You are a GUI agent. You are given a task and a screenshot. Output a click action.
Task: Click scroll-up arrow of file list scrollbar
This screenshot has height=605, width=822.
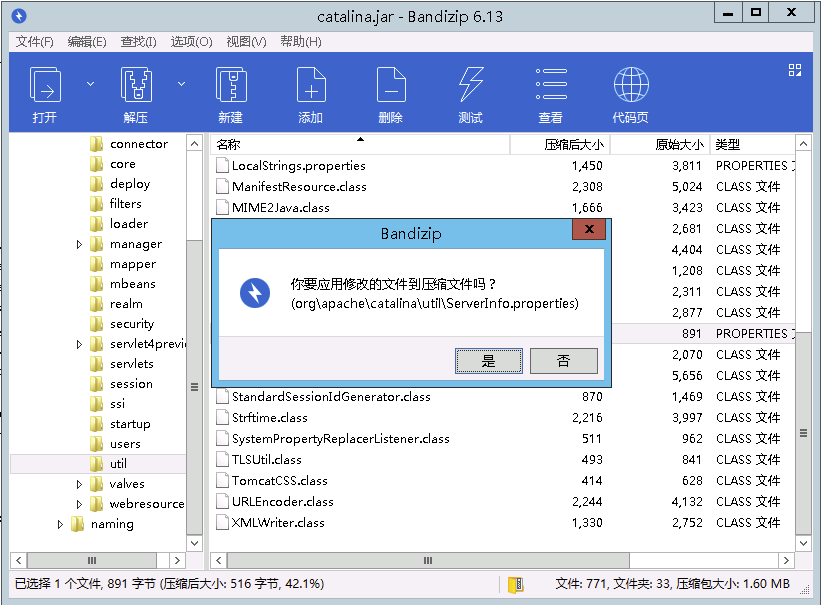click(803, 143)
